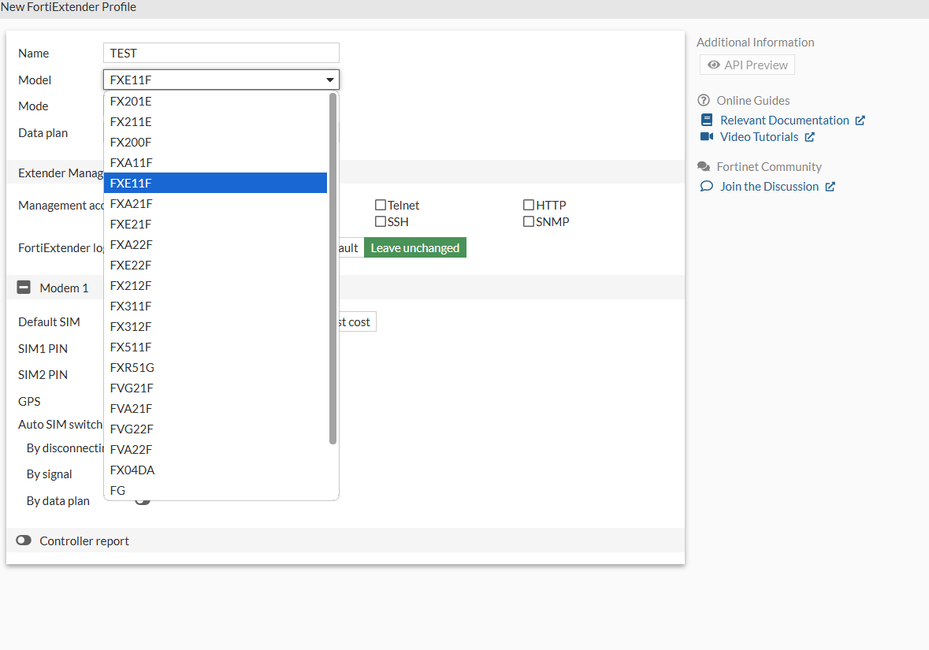Click the Online Guides help icon
Viewport: 929px width, 650px height.
coord(703,100)
